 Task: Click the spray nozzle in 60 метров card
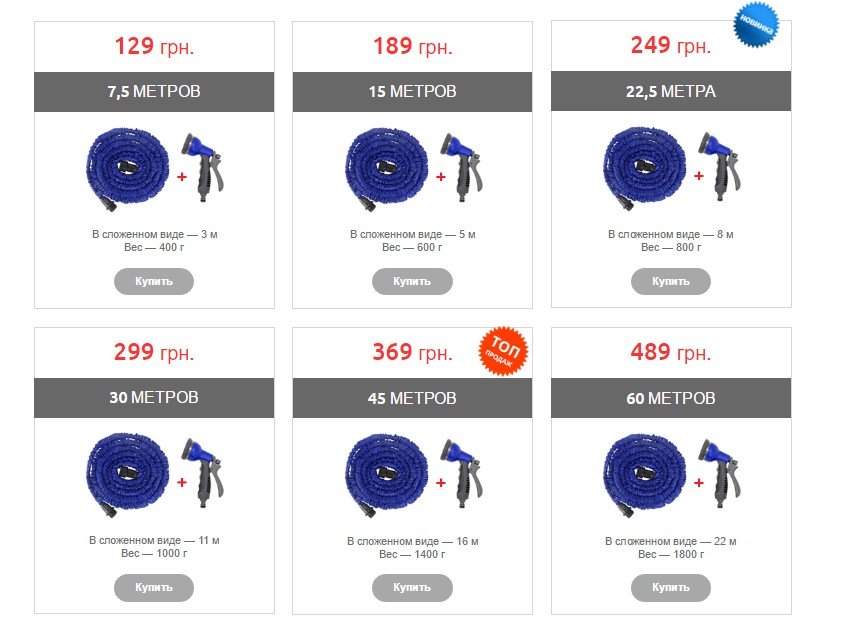[x=720, y=472]
